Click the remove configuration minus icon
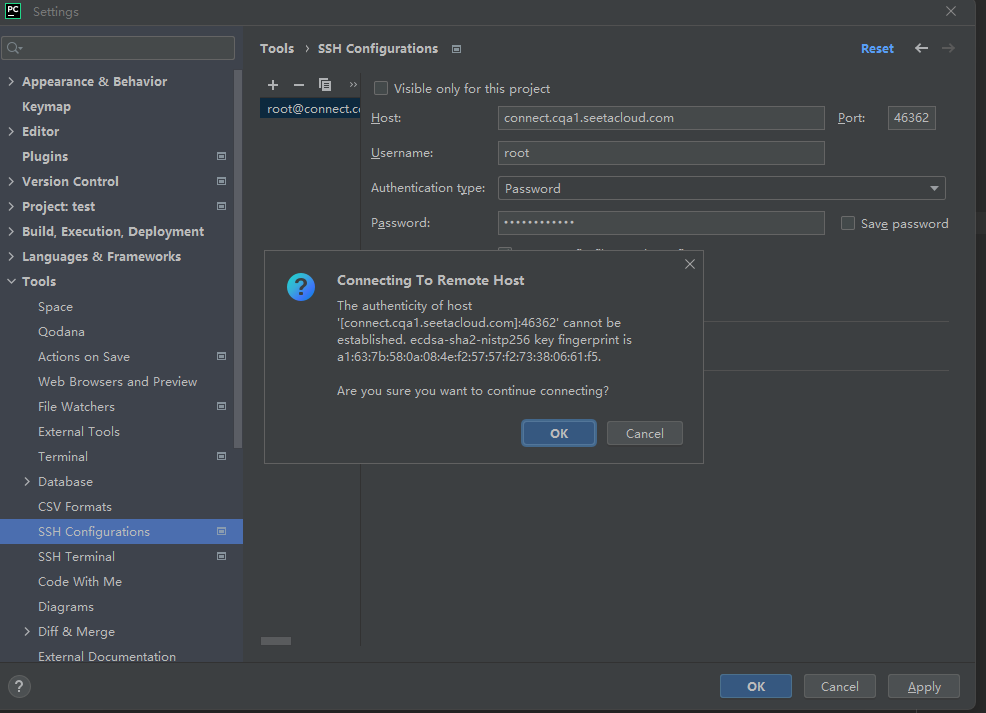Screen dimensions: 986x713 (x=298, y=85)
